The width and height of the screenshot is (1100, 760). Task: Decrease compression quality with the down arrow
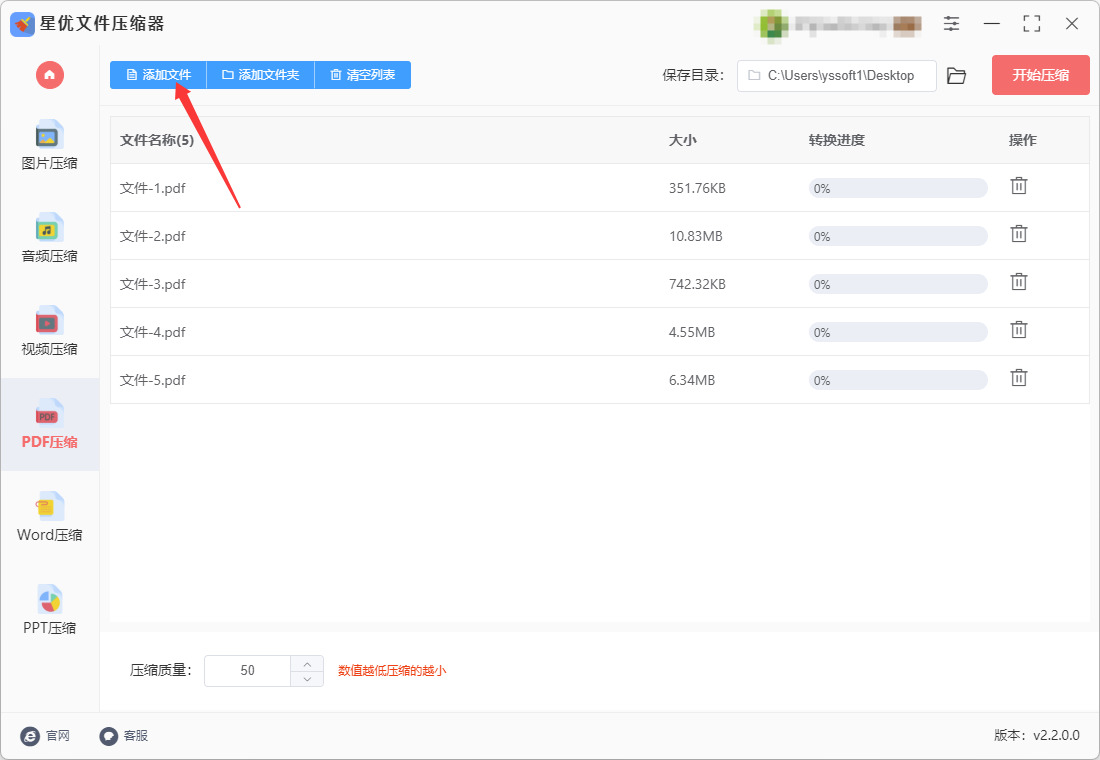tap(307, 679)
